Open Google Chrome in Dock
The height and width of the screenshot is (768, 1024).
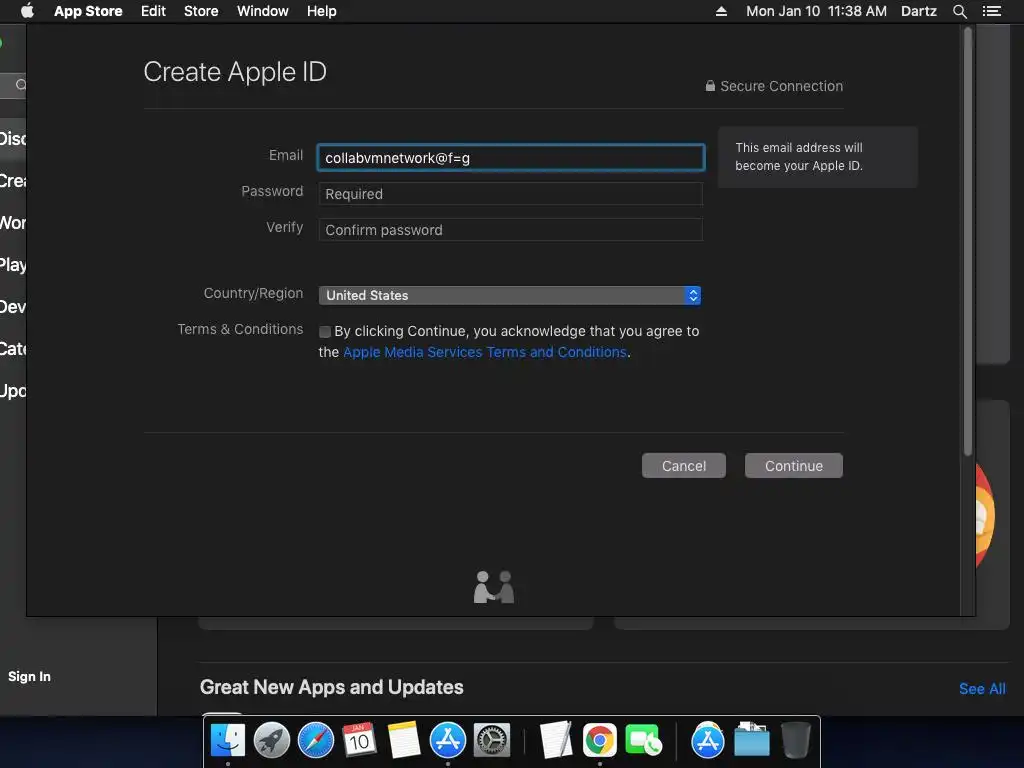click(600, 741)
